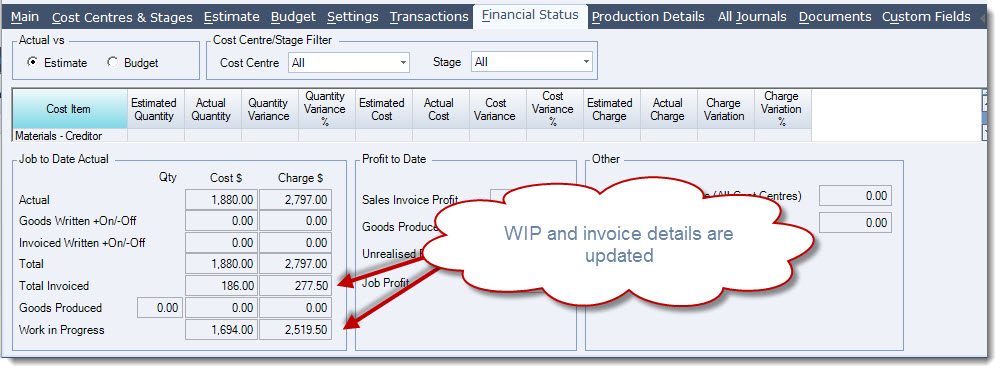Click the tab strip scroll arrow
Image resolution: width=1002 pixels, height=373 pixels.
click(x=983, y=18)
